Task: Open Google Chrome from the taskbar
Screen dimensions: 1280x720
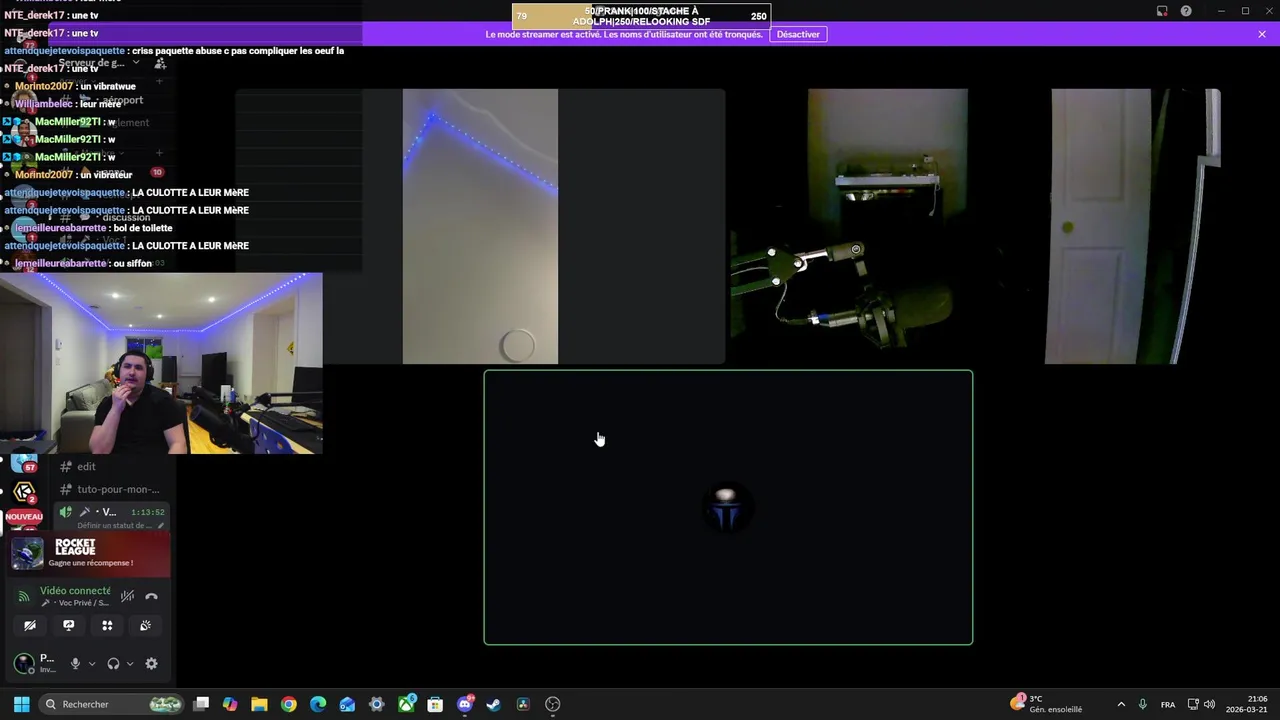Action: click(x=289, y=704)
